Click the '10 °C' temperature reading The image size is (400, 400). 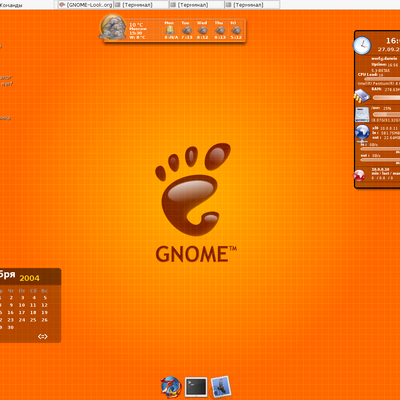pos(136,25)
